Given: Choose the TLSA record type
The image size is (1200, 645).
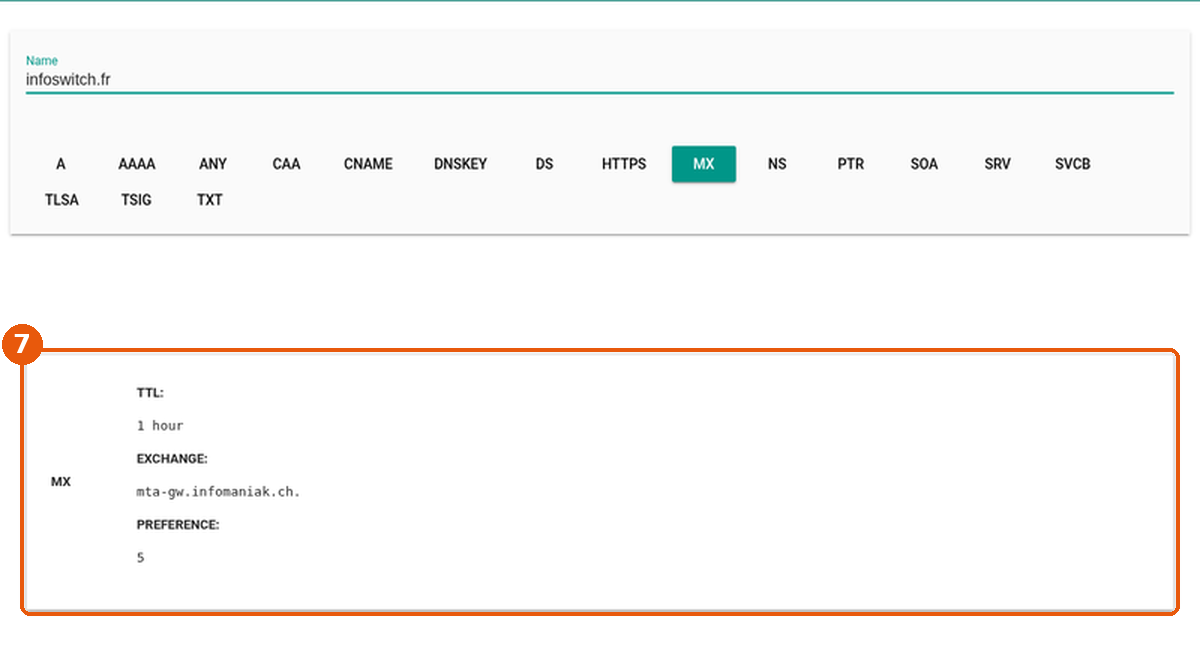Looking at the screenshot, I should (x=61, y=200).
